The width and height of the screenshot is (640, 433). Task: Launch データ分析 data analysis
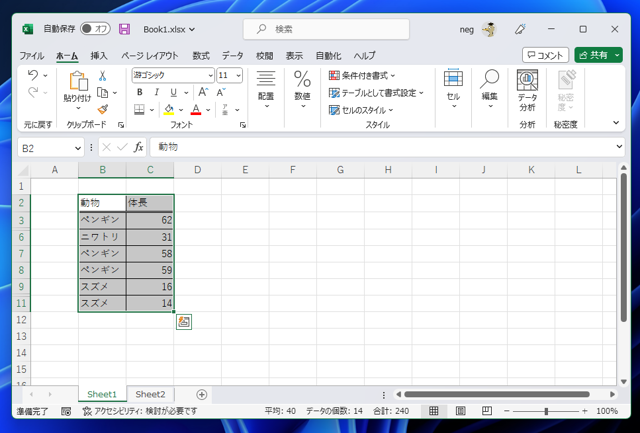click(527, 91)
